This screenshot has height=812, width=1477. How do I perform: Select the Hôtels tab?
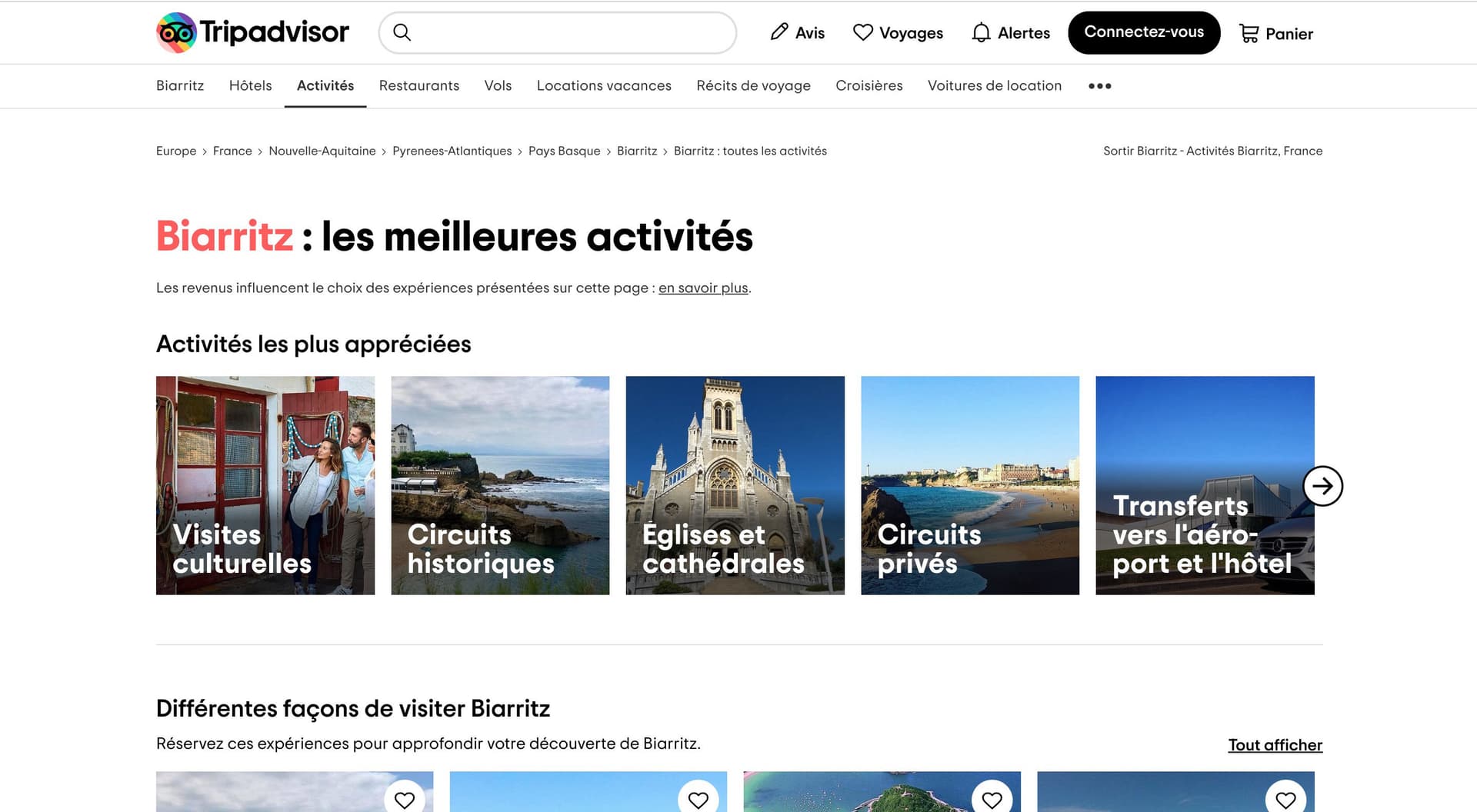coord(250,85)
